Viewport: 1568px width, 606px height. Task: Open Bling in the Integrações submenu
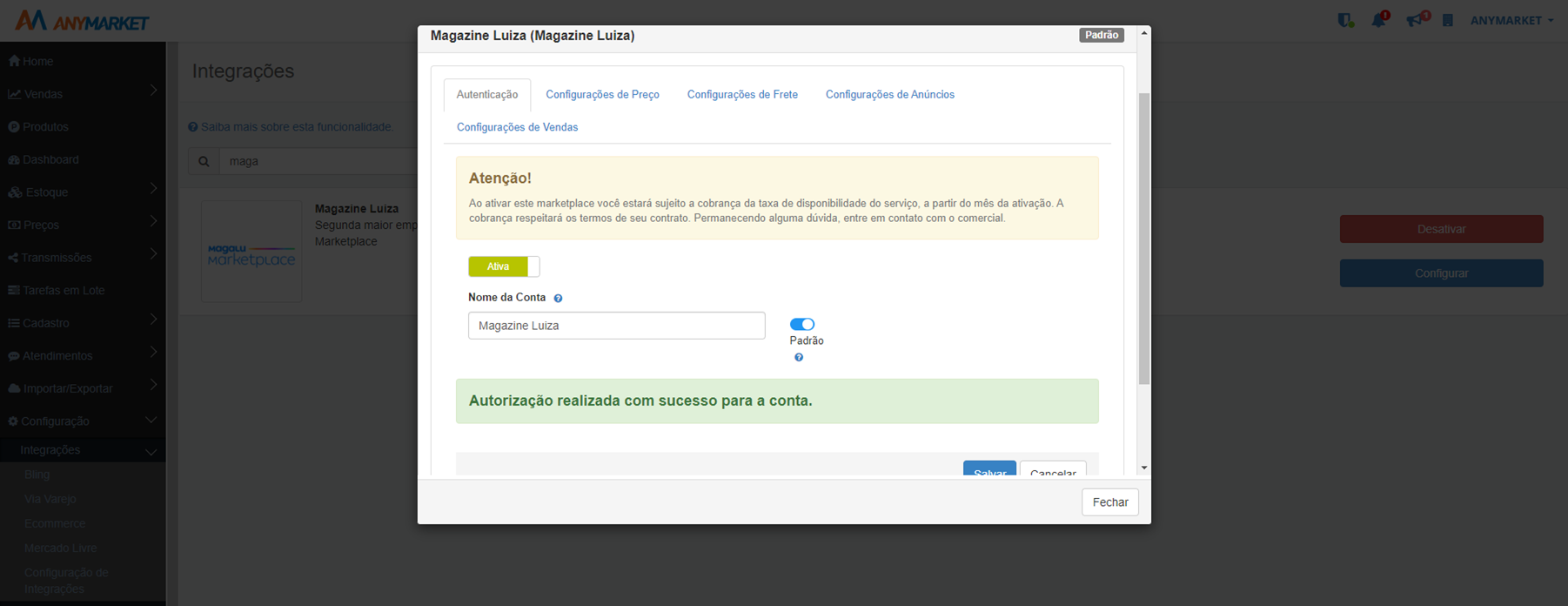point(37,475)
